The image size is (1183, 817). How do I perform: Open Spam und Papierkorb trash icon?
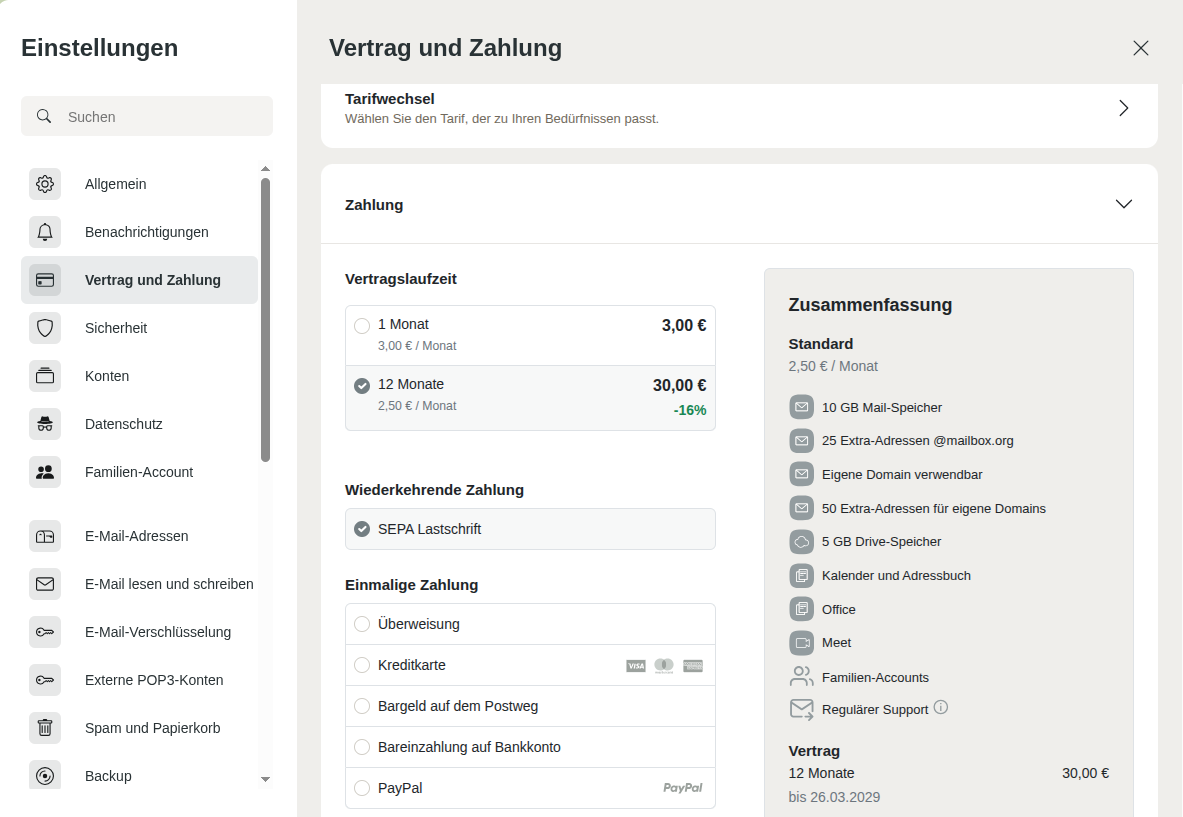(45, 728)
